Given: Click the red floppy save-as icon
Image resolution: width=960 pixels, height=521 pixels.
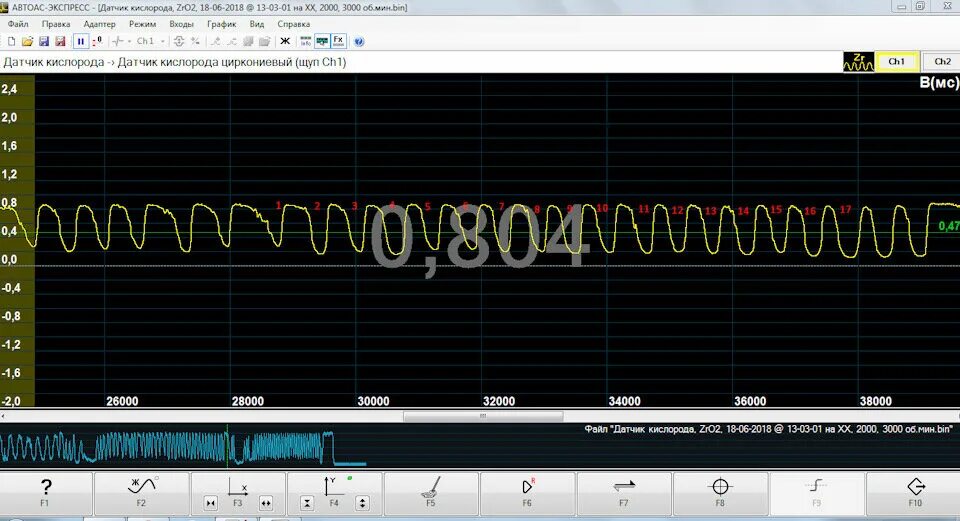Looking at the screenshot, I should (60, 41).
